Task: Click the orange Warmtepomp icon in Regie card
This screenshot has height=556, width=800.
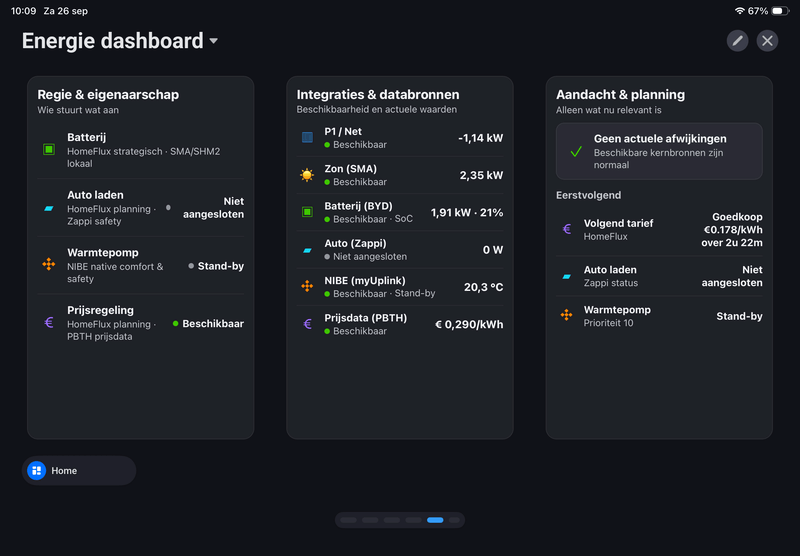Action: pos(49,264)
